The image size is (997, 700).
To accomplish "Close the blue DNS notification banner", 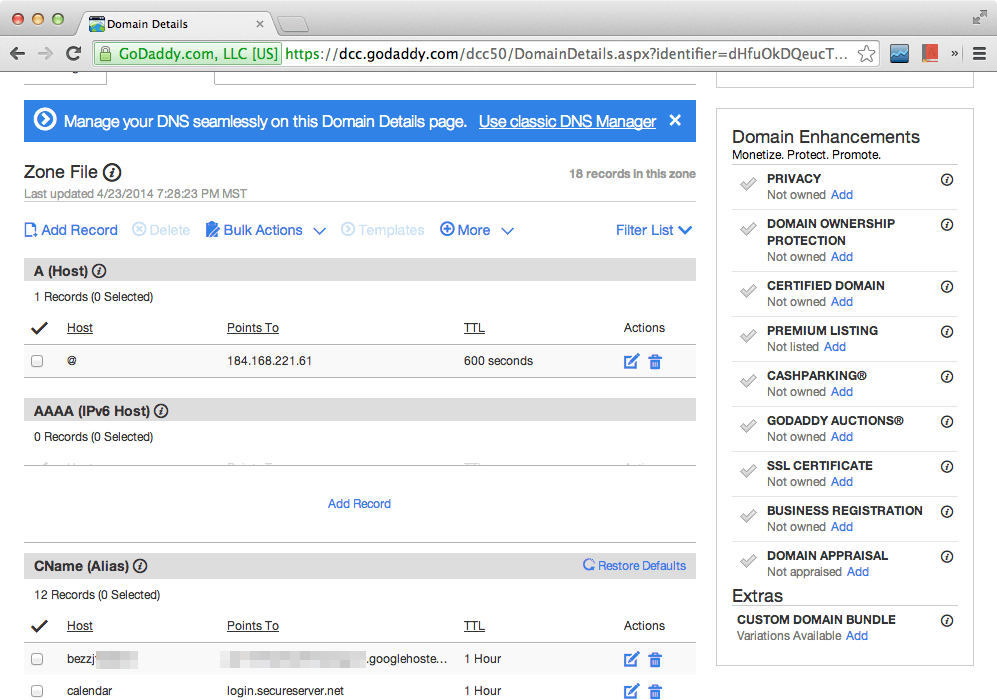I will tap(675, 121).
